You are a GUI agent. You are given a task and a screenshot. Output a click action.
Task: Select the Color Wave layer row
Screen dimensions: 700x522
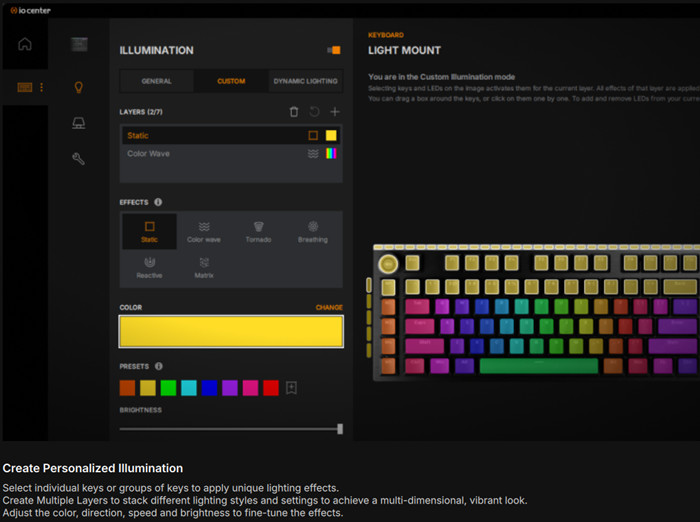pyautogui.click(x=231, y=154)
